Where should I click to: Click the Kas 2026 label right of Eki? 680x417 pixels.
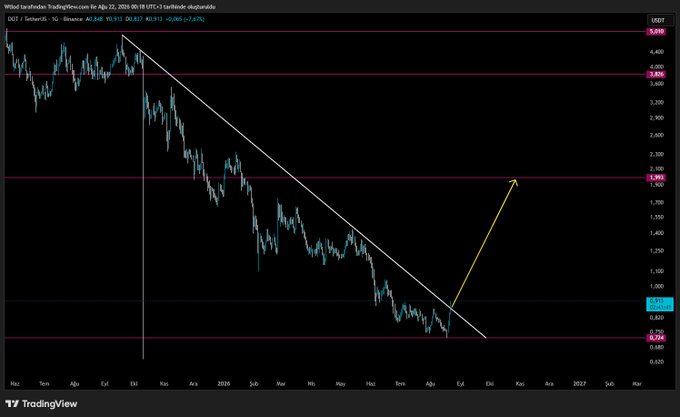[x=520, y=384]
